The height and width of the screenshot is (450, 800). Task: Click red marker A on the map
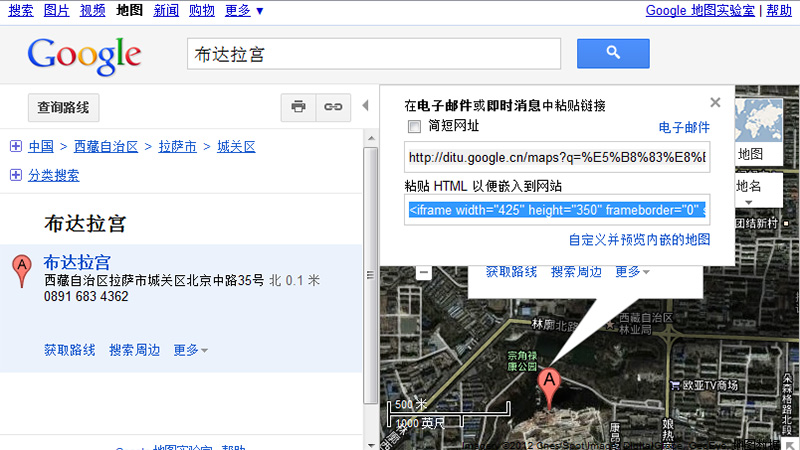pyautogui.click(x=549, y=389)
